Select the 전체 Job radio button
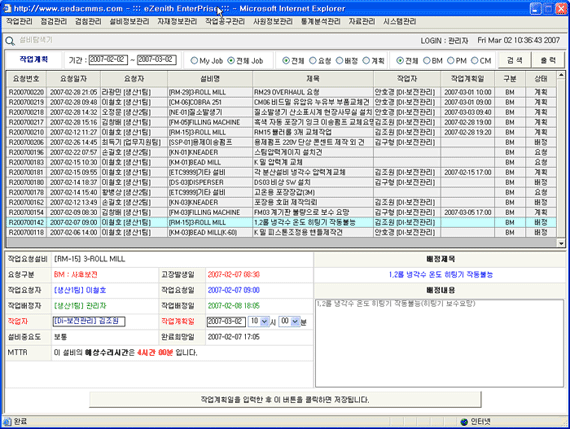 tap(231, 61)
